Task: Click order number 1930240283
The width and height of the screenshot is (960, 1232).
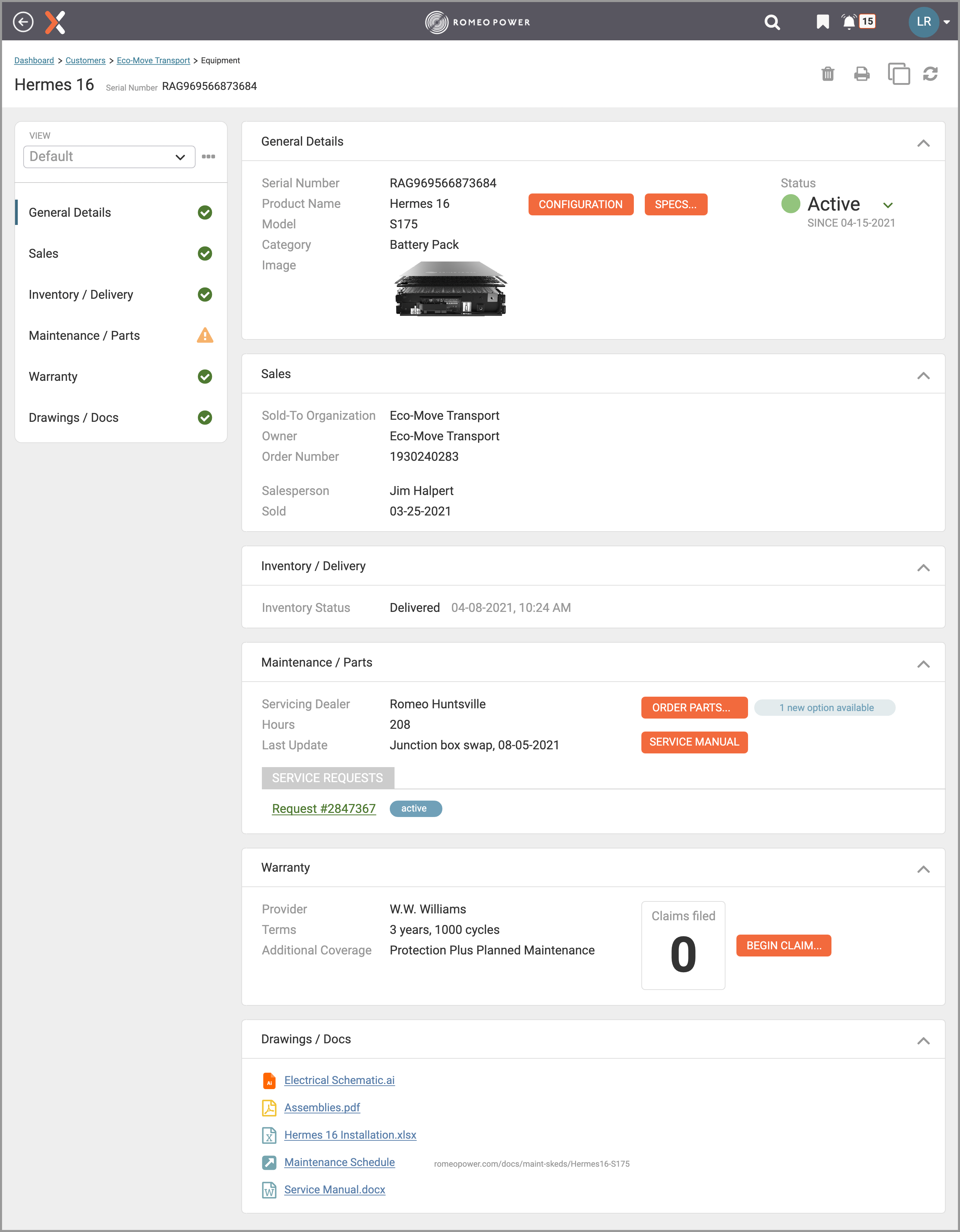Action: coord(424,456)
